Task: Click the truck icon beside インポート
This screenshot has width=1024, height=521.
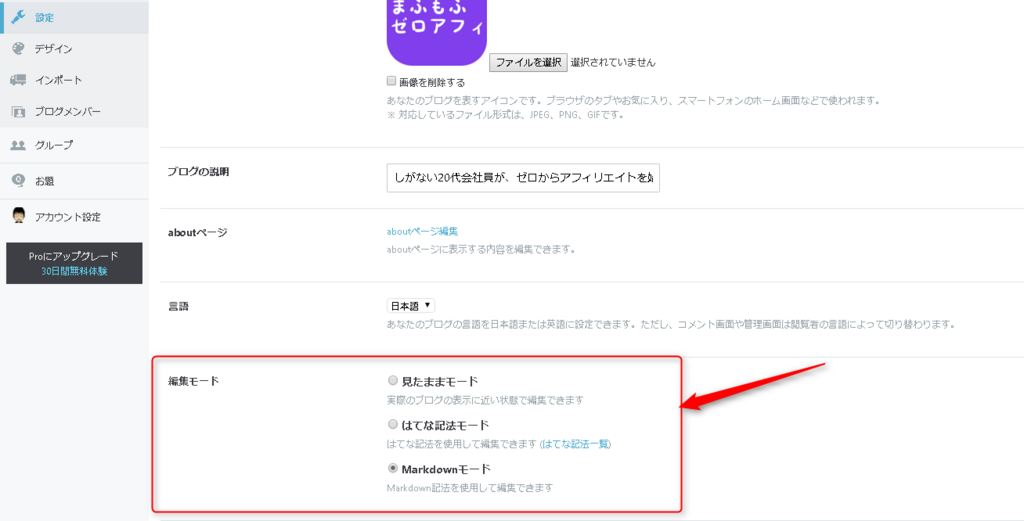Action: point(18,80)
